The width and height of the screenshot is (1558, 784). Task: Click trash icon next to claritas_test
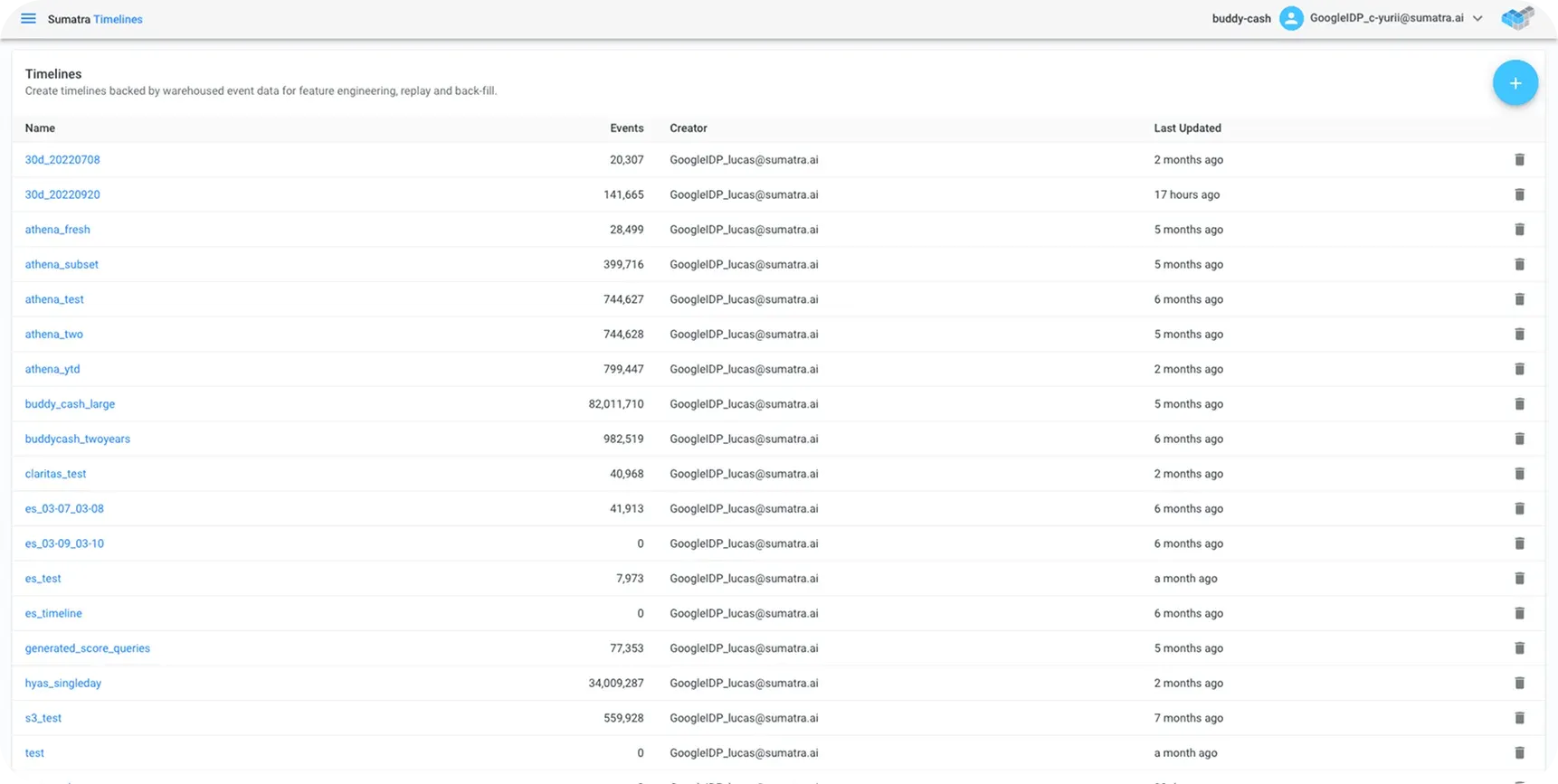pos(1519,474)
